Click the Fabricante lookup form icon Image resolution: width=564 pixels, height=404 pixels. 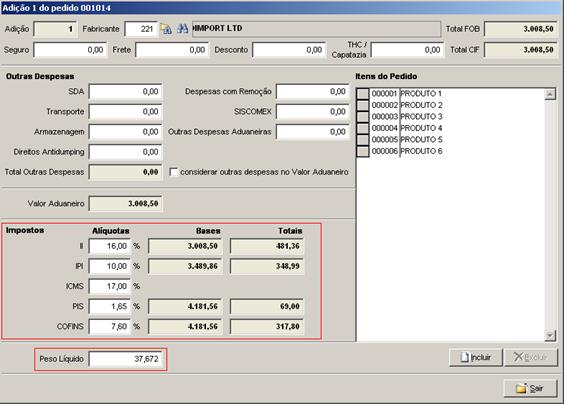pos(166,29)
